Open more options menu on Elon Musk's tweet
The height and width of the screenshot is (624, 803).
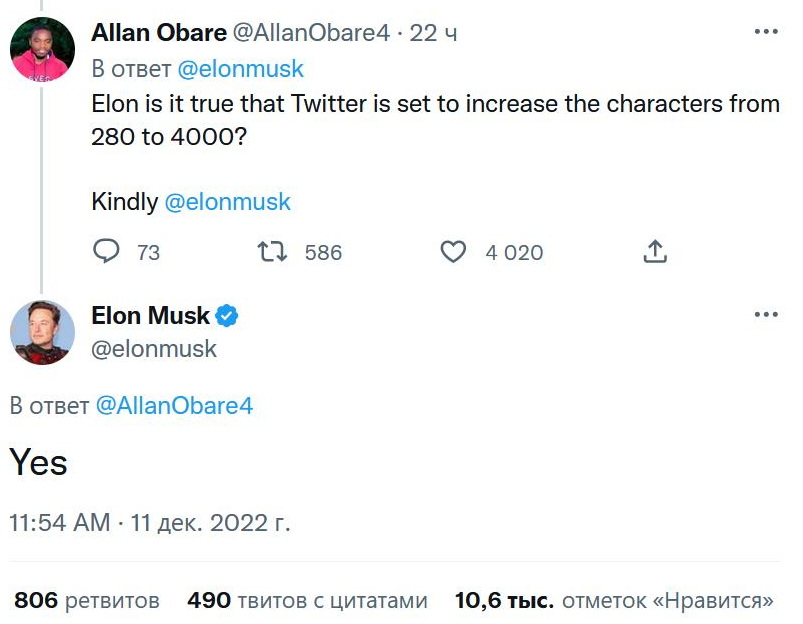(x=765, y=315)
